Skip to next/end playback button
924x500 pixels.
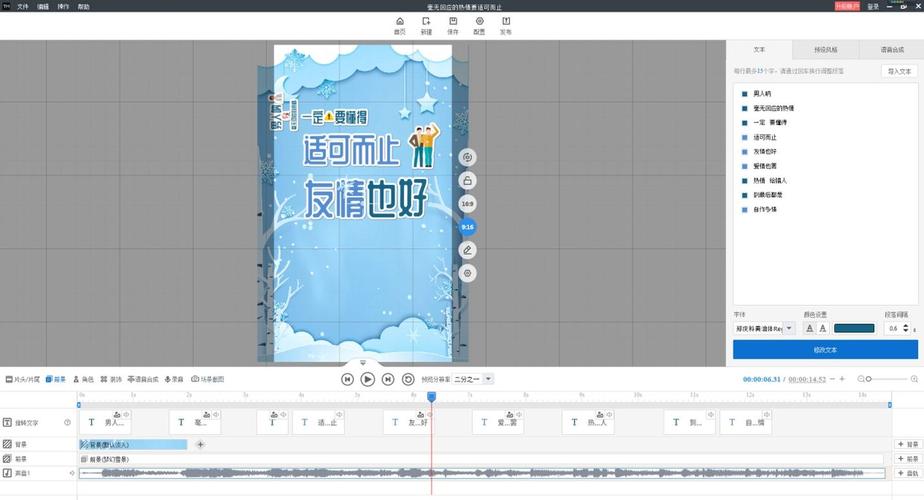pyautogui.click(x=388, y=379)
